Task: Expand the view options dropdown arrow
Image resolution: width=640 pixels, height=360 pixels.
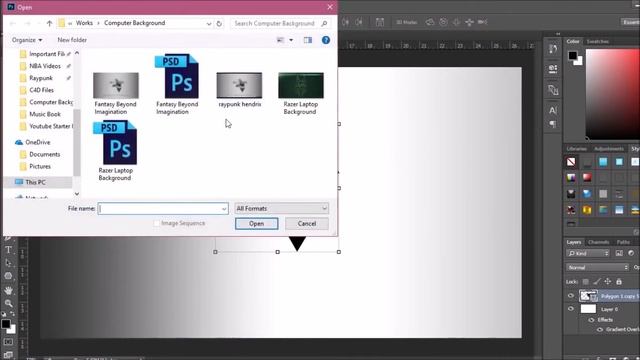Action: (291, 40)
